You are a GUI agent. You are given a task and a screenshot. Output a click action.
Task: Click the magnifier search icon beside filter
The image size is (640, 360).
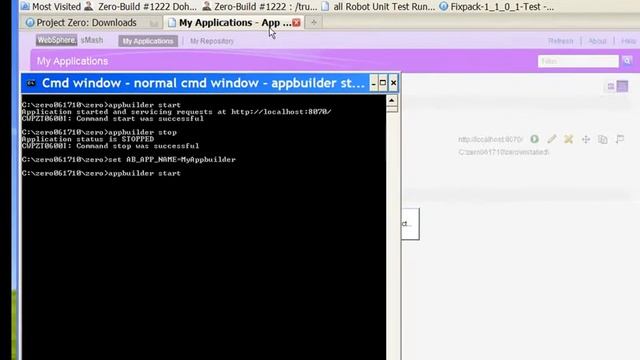click(627, 61)
